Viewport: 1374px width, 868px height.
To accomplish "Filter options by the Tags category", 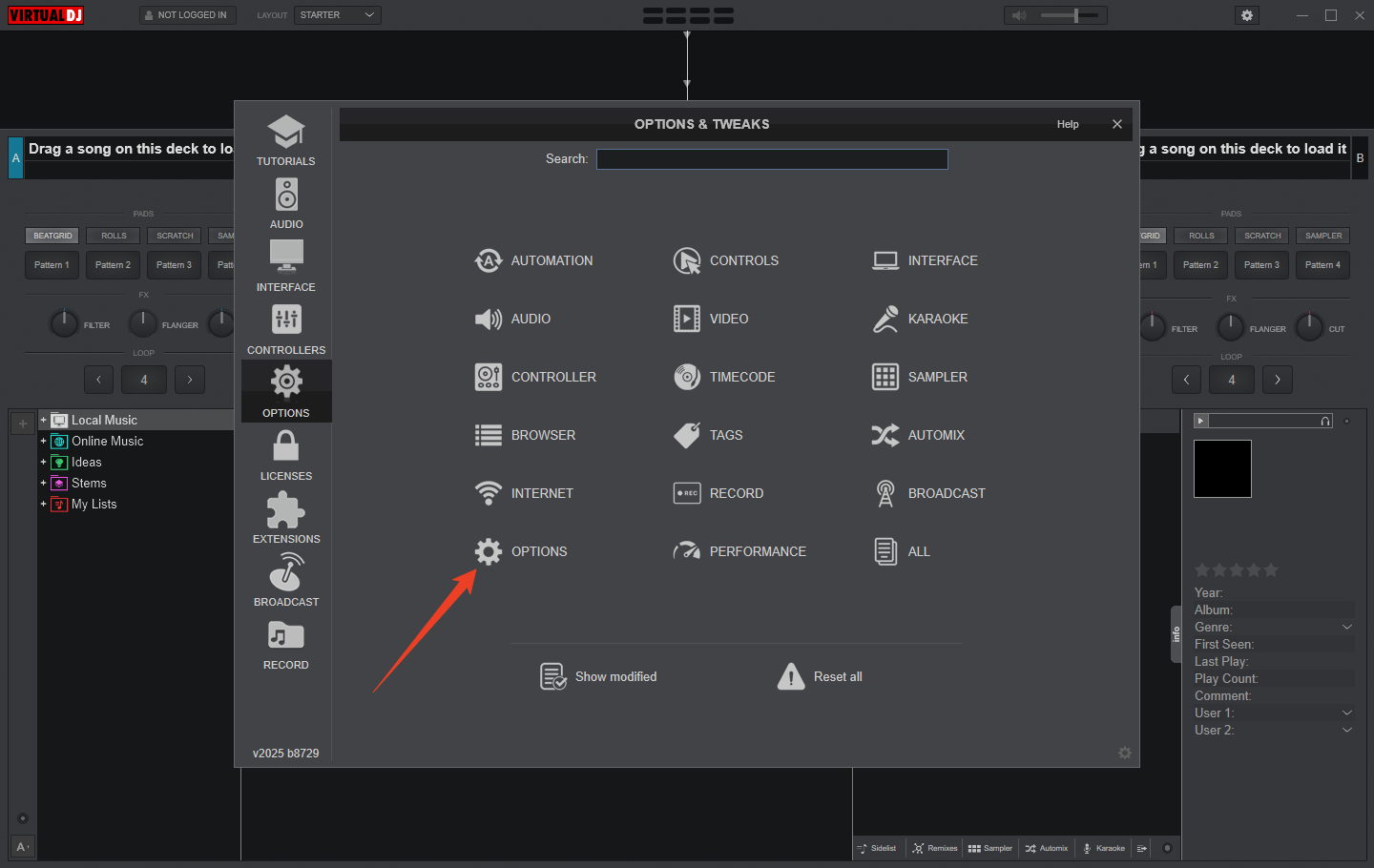I will [708, 435].
